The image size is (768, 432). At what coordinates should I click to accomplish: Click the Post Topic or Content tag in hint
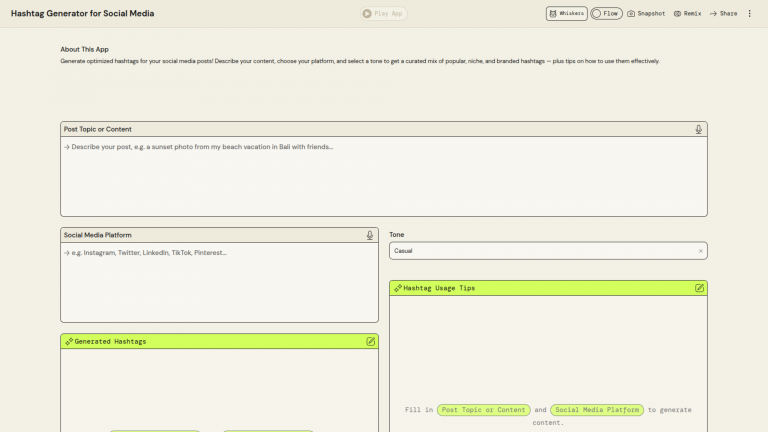pyautogui.click(x=483, y=410)
